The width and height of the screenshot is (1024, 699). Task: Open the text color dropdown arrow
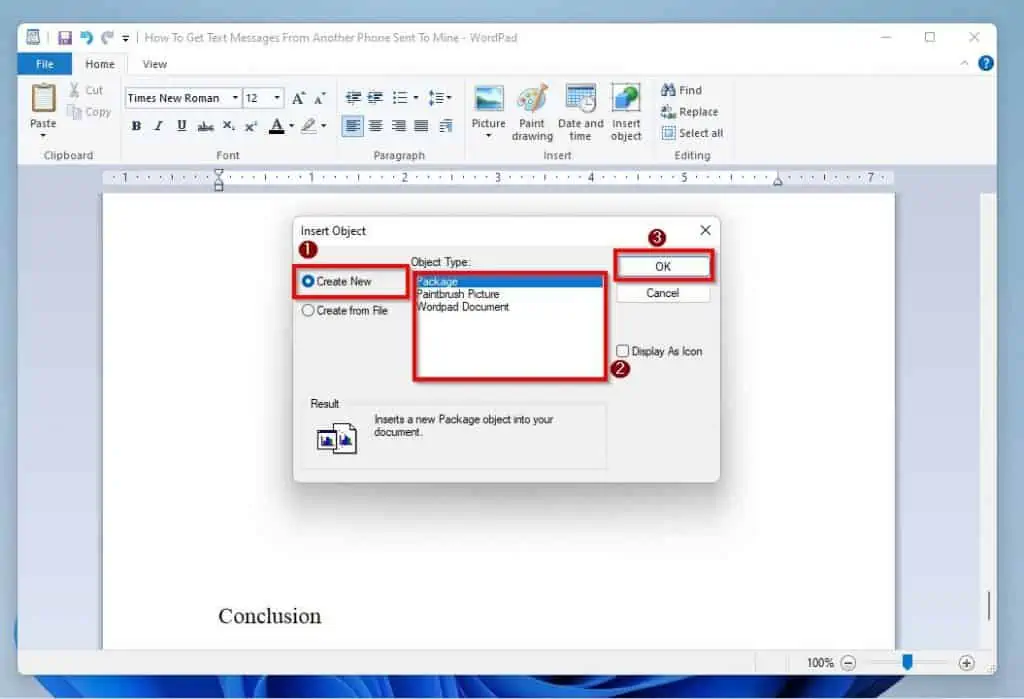pyautogui.click(x=291, y=126)
